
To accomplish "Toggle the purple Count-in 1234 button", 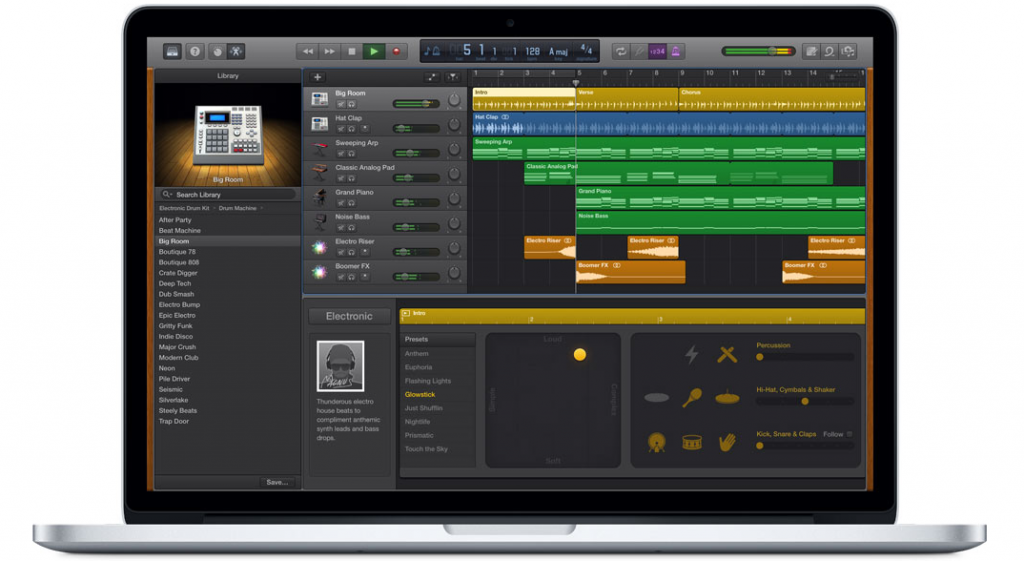I will [x=657, y=51].
